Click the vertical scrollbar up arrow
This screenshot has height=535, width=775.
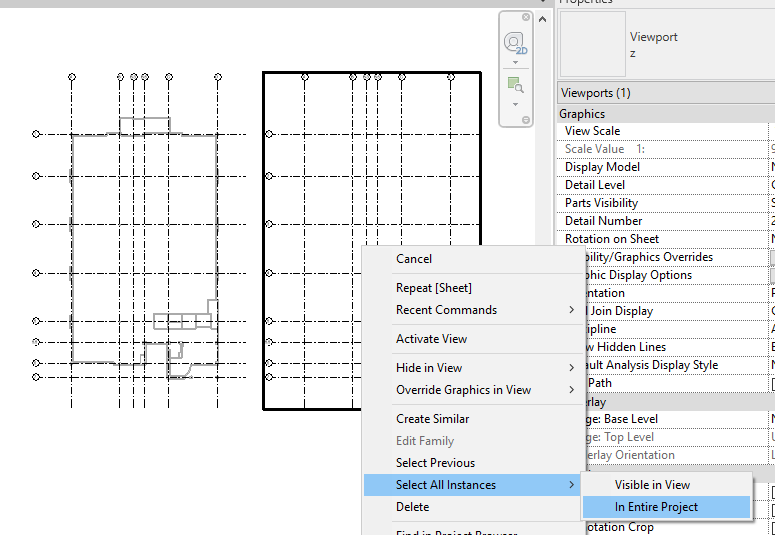pos(542,20)
